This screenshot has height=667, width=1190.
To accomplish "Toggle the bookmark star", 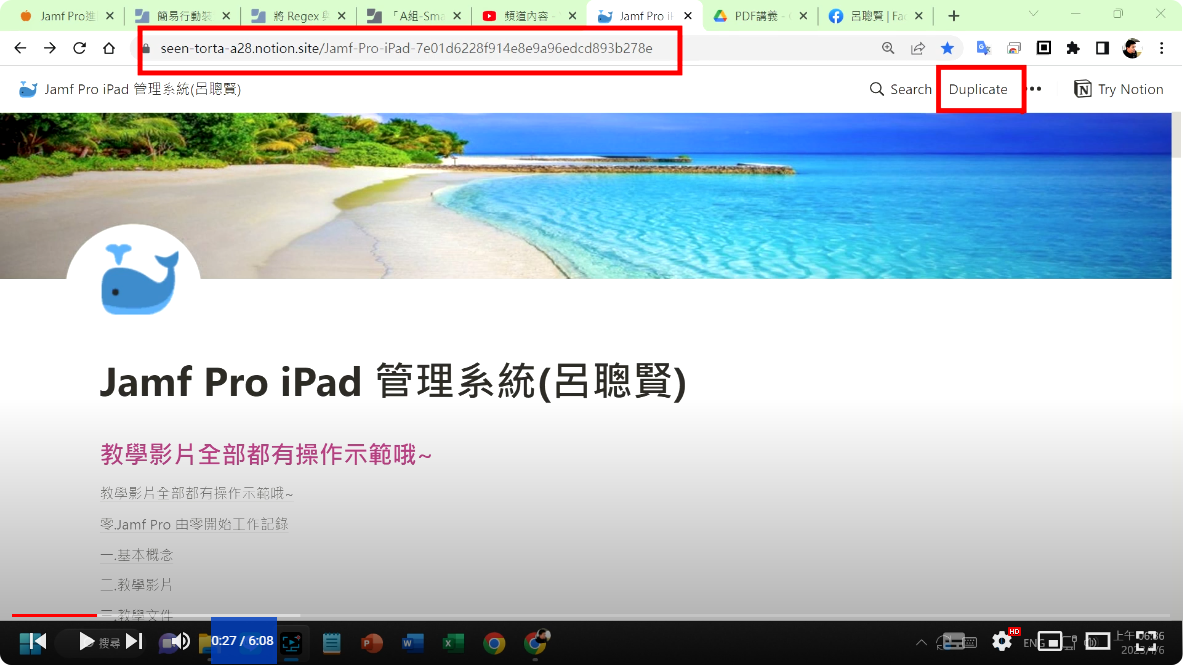I will click(948, 49).
